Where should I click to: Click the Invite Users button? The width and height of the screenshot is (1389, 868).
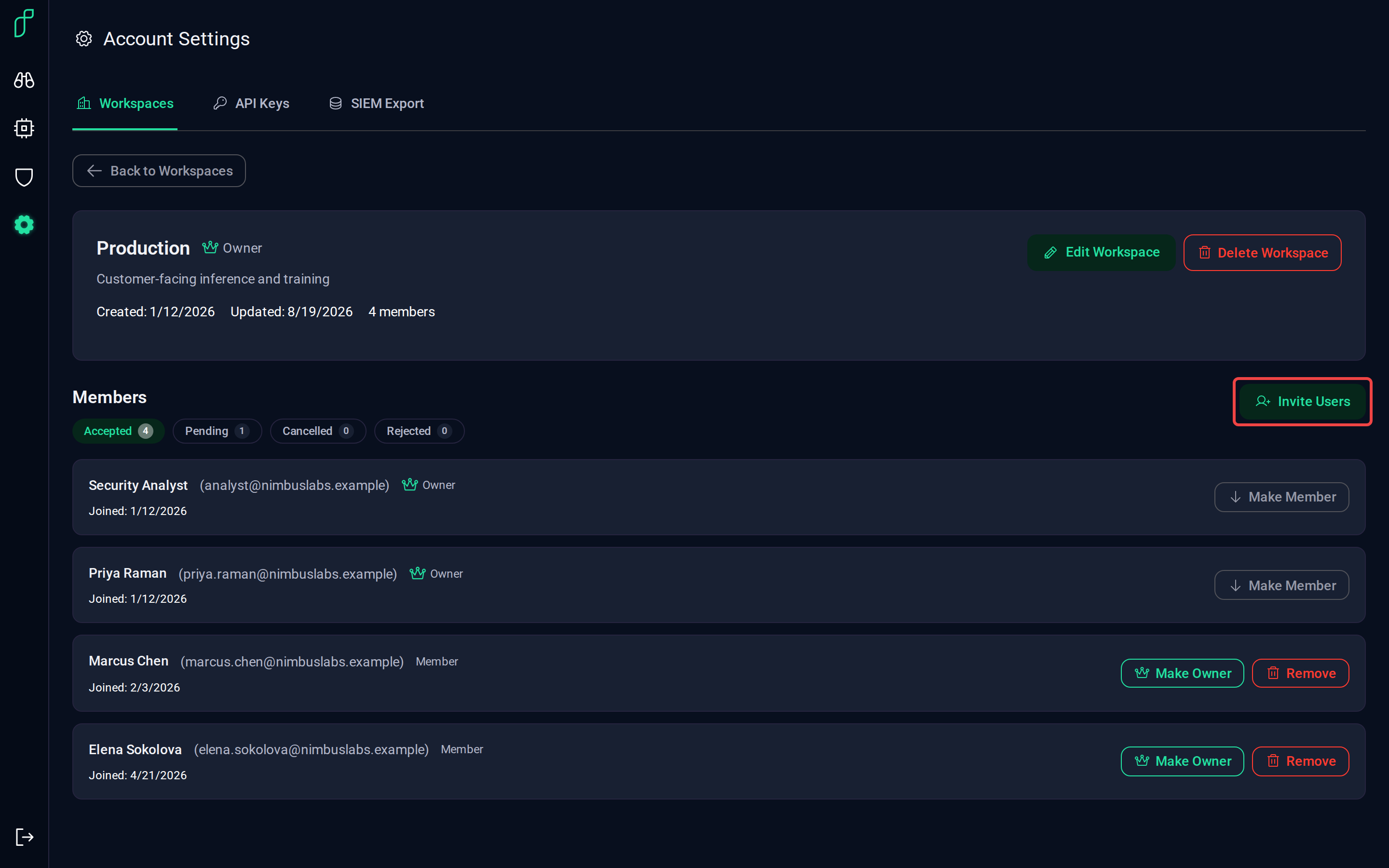click(1302, 401)
